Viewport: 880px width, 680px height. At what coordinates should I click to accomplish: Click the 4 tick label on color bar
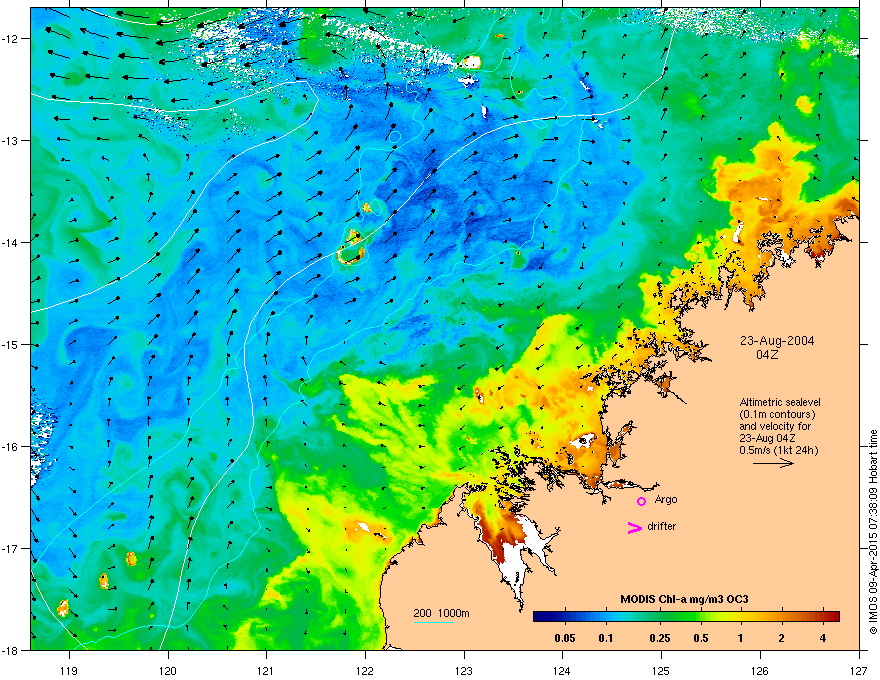tap(823, 638)
